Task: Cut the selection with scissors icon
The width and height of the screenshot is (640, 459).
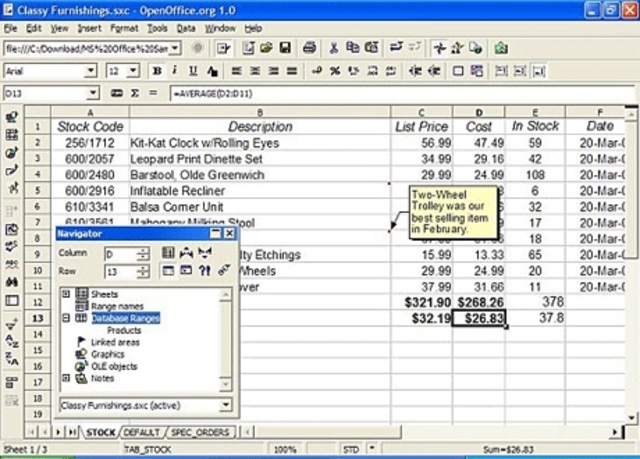Action: click(x=334, y=48)
